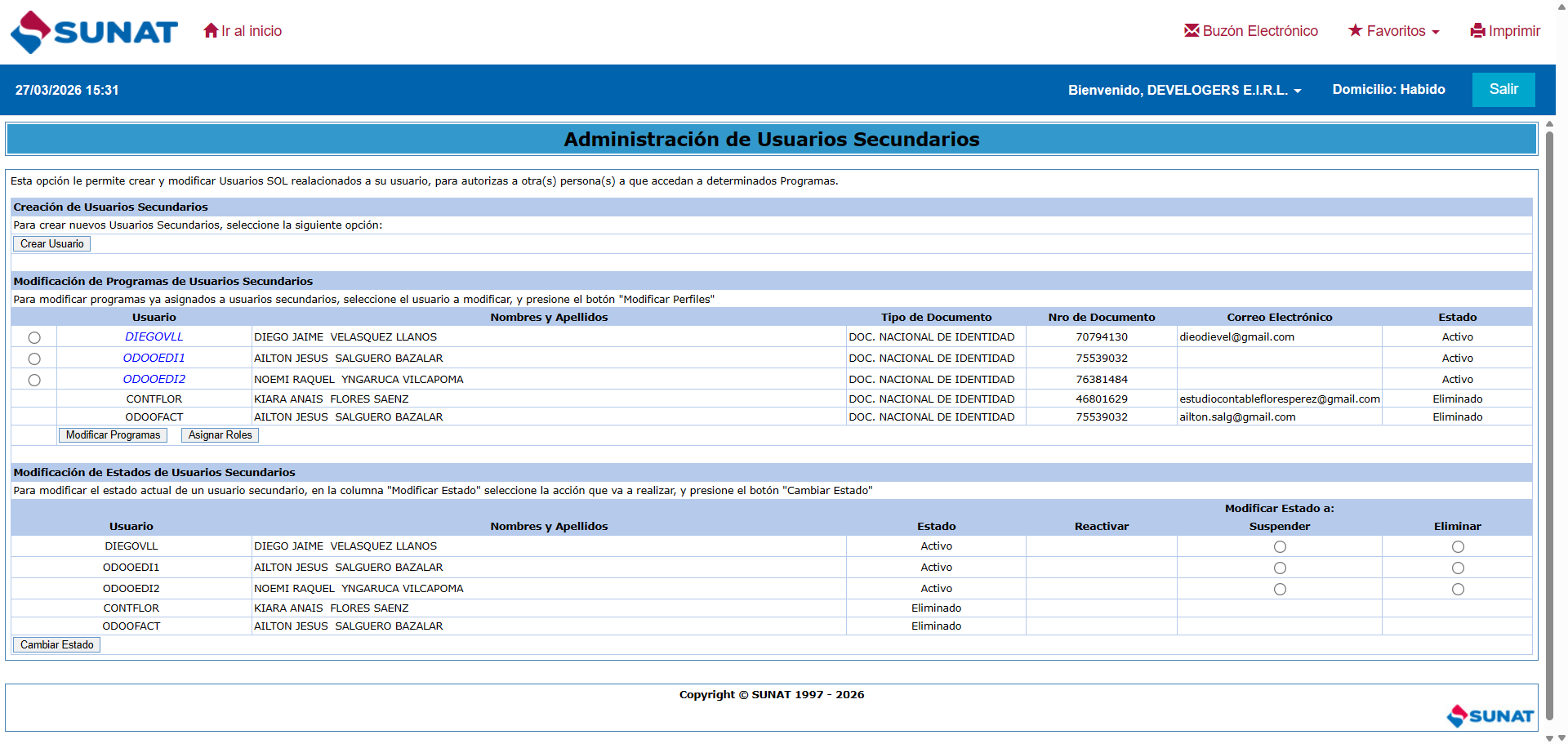Click the Salir logout button
The height and width of the screenshot is (744, 1568).
pyautogui.click(x=1503, y=90)
